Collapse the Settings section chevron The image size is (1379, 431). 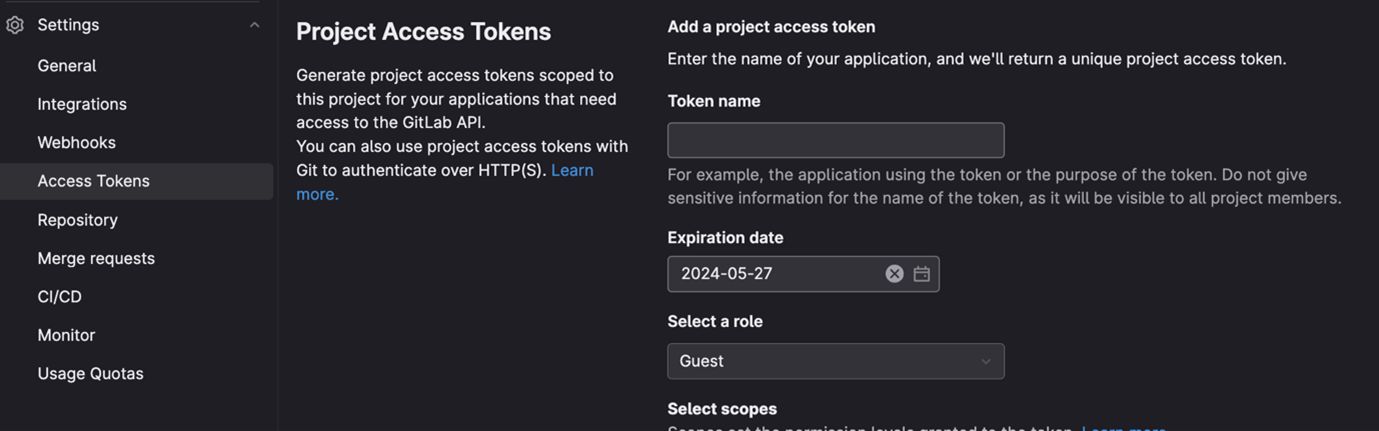click(x=254, y=25)
